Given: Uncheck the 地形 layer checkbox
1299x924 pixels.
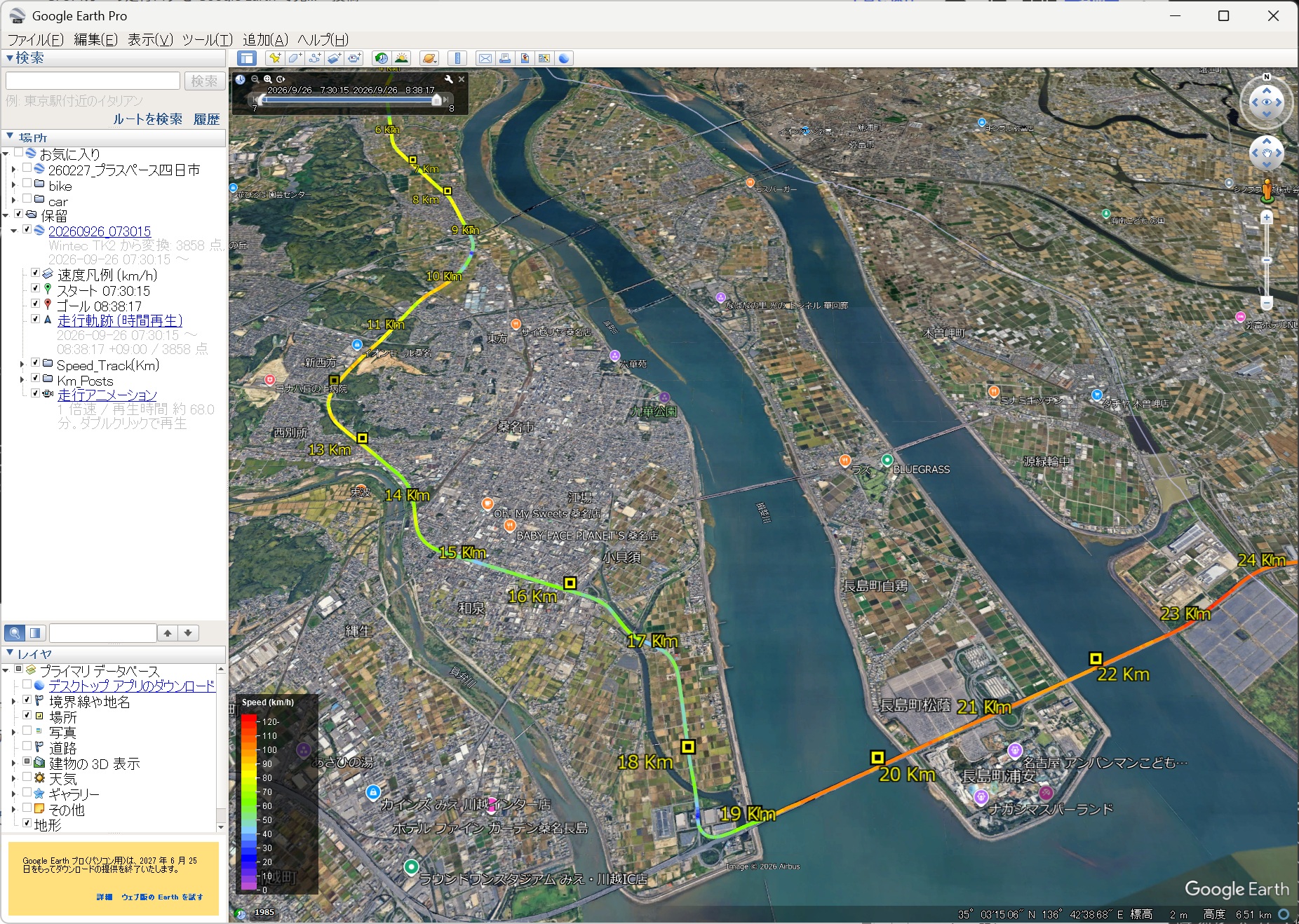Looking at the screenshot, I should click(27, 823).
